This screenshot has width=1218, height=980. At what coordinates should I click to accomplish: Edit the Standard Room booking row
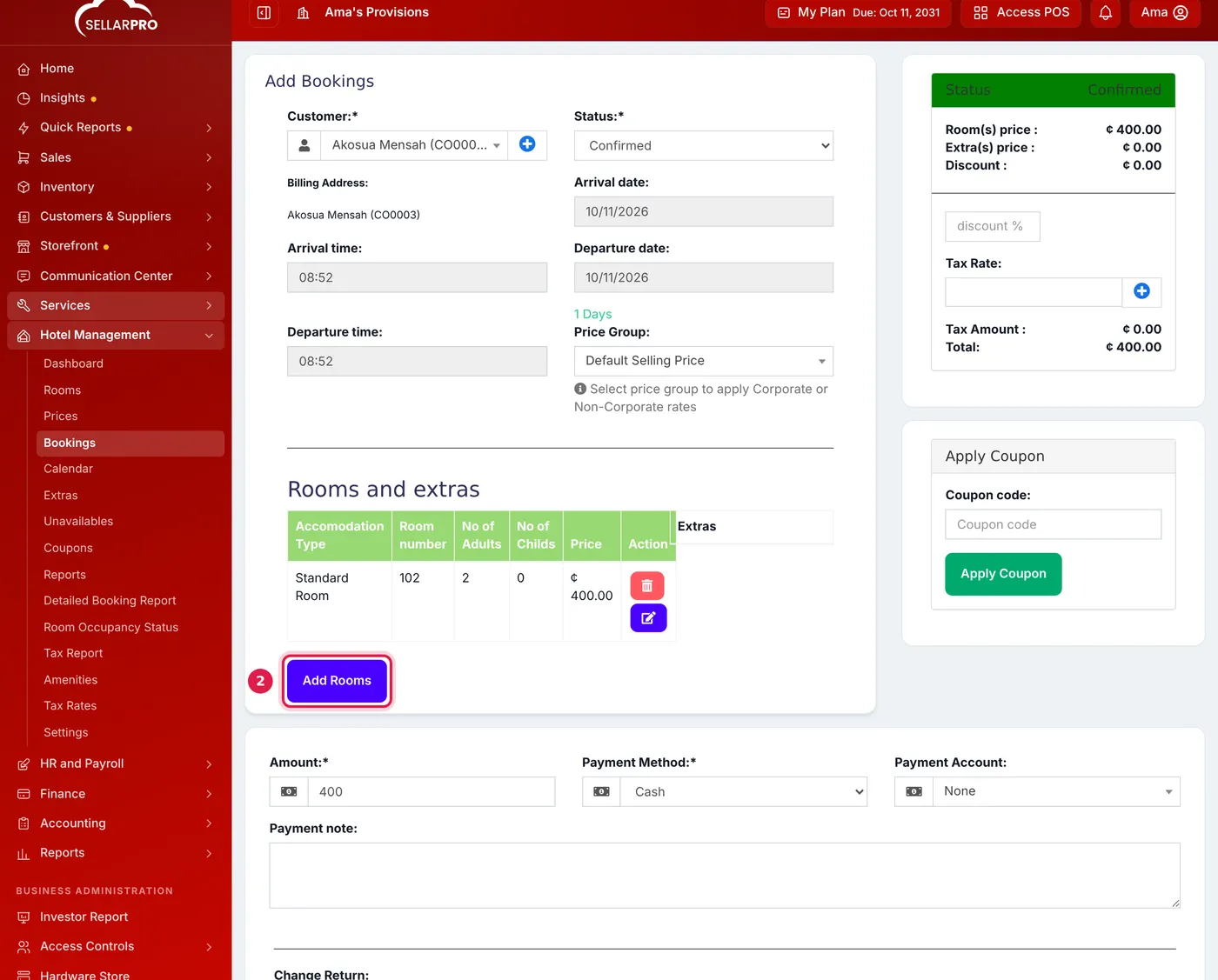648,618
